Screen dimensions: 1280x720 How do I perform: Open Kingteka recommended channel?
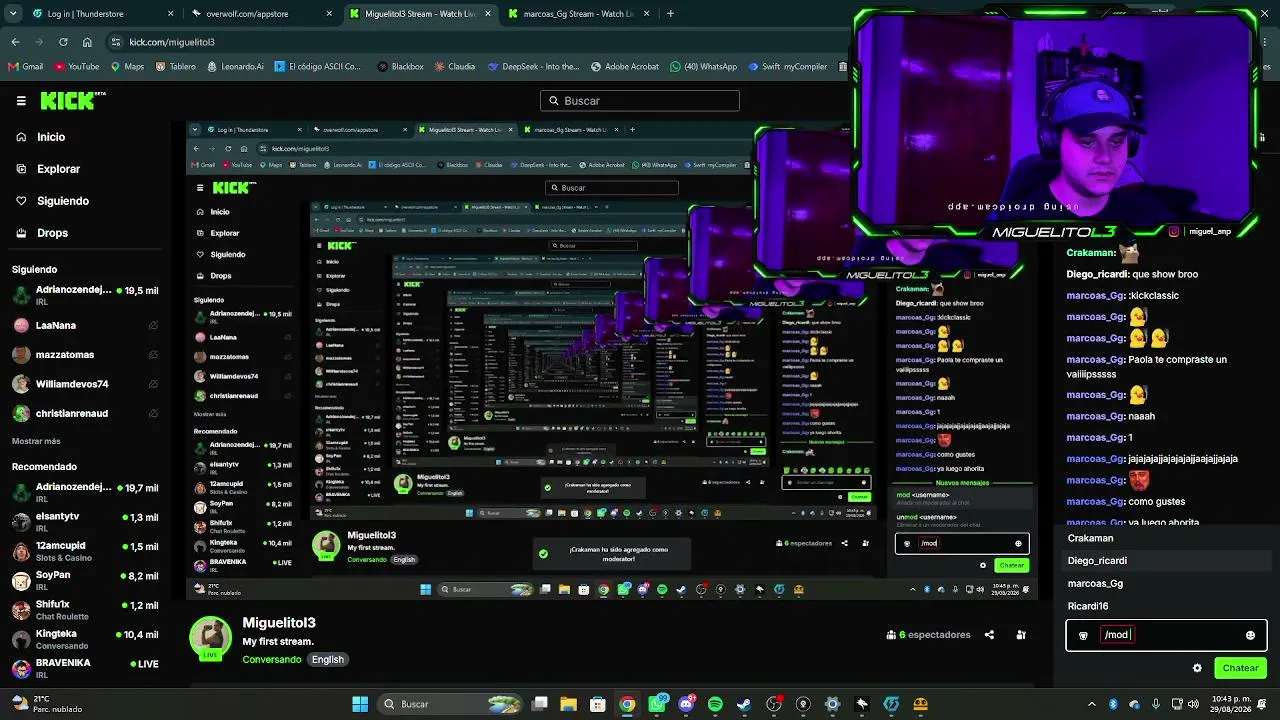(85, 639)
